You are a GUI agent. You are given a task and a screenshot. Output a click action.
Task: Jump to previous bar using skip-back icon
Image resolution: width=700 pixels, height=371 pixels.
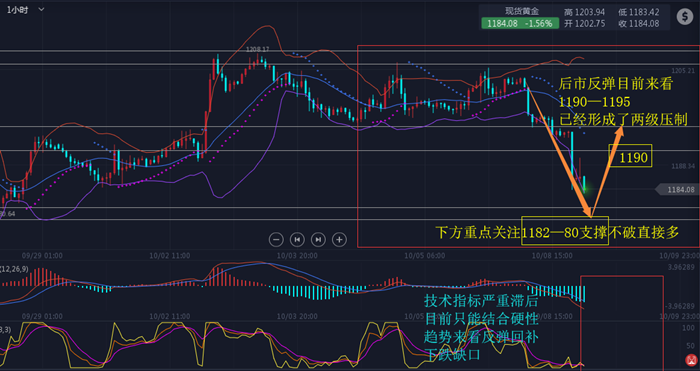[297, 240]
